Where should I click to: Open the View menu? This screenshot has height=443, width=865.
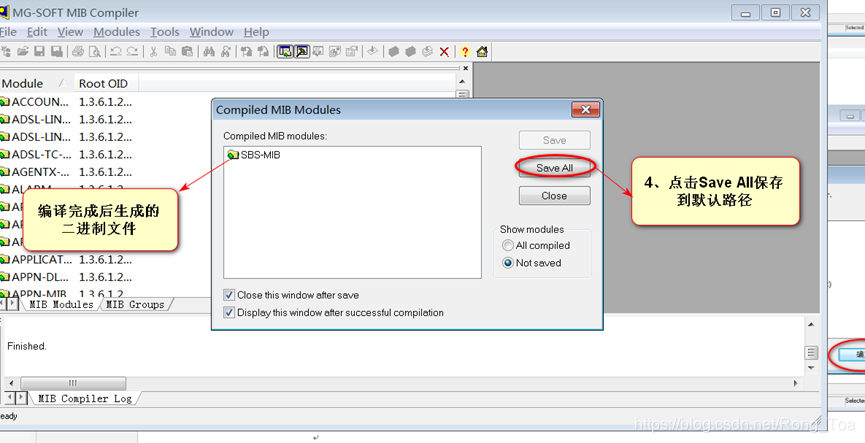coord(70,32)
